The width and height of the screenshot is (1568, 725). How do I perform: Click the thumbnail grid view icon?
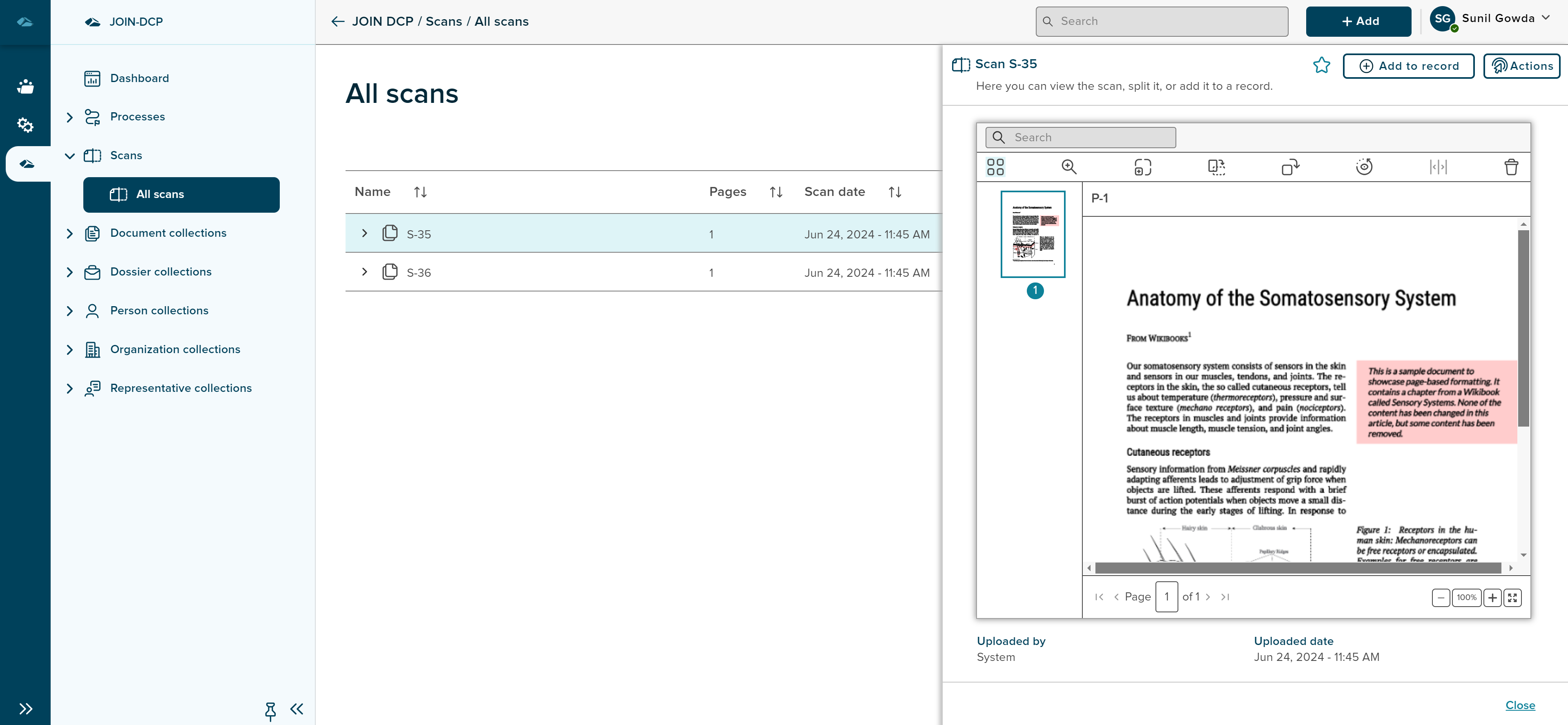(x=995, y=167)
